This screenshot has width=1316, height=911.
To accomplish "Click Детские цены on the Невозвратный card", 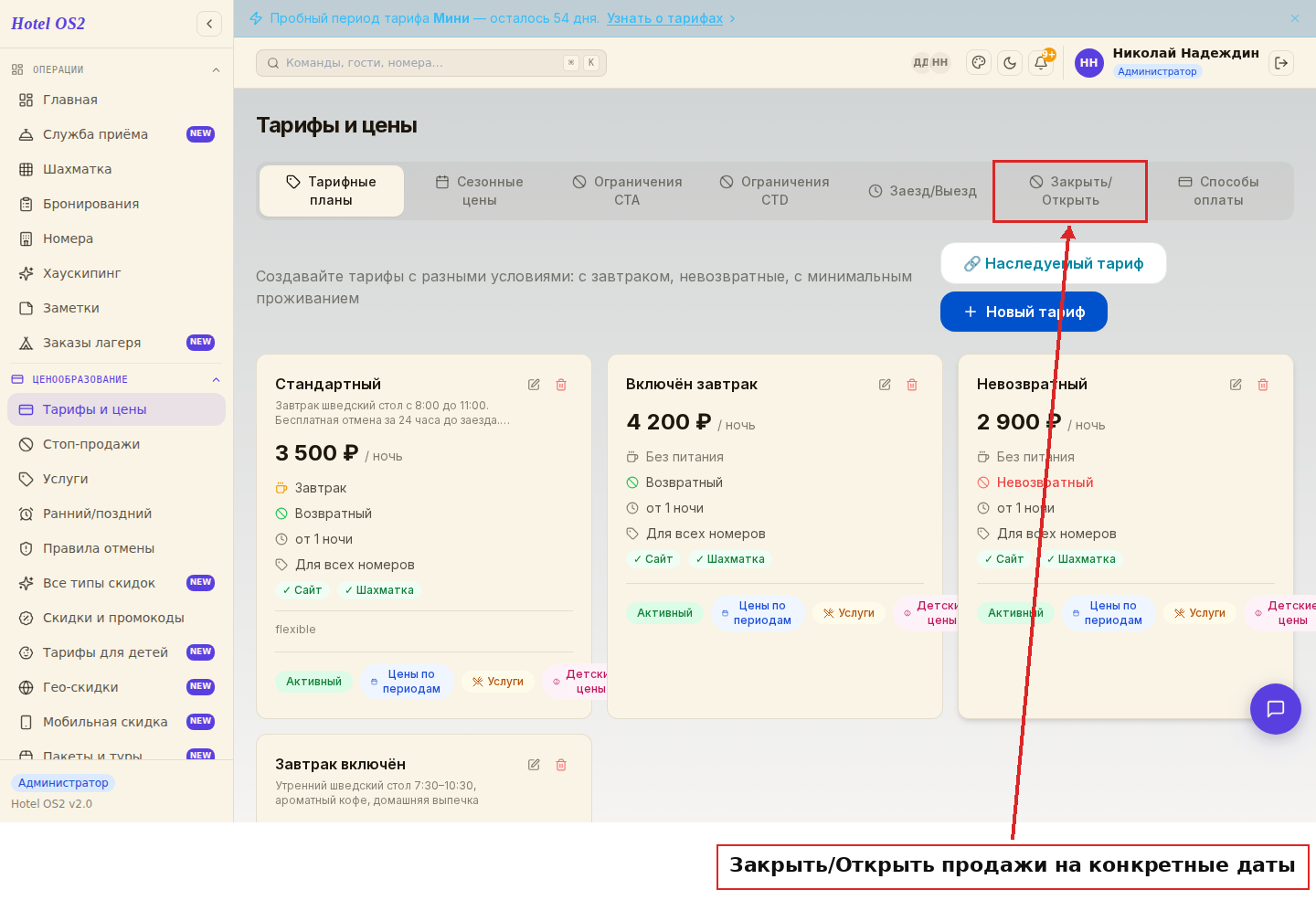I will click(x=1280, y=613).
